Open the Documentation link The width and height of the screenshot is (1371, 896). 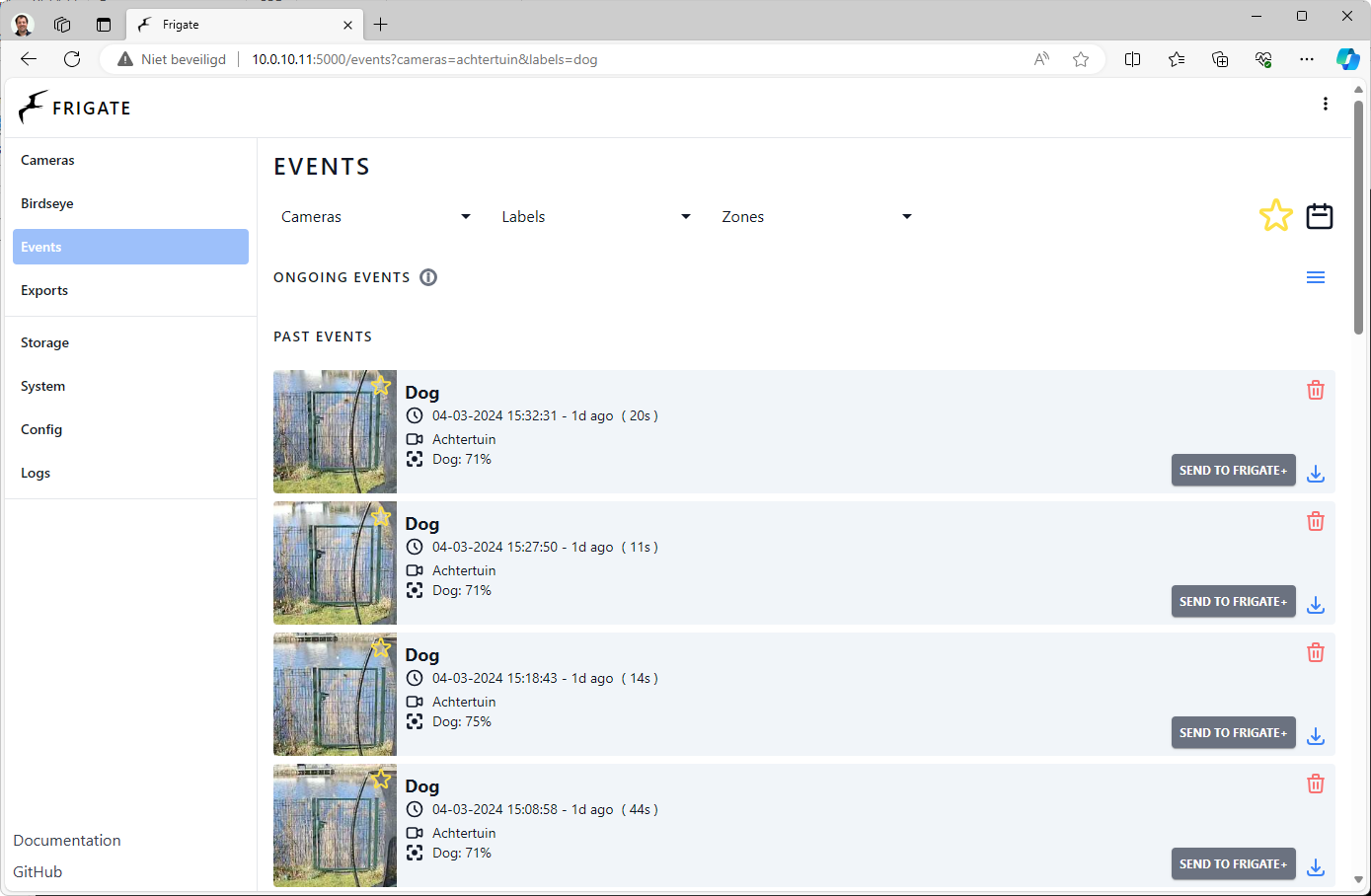click(x=67, y=841)
